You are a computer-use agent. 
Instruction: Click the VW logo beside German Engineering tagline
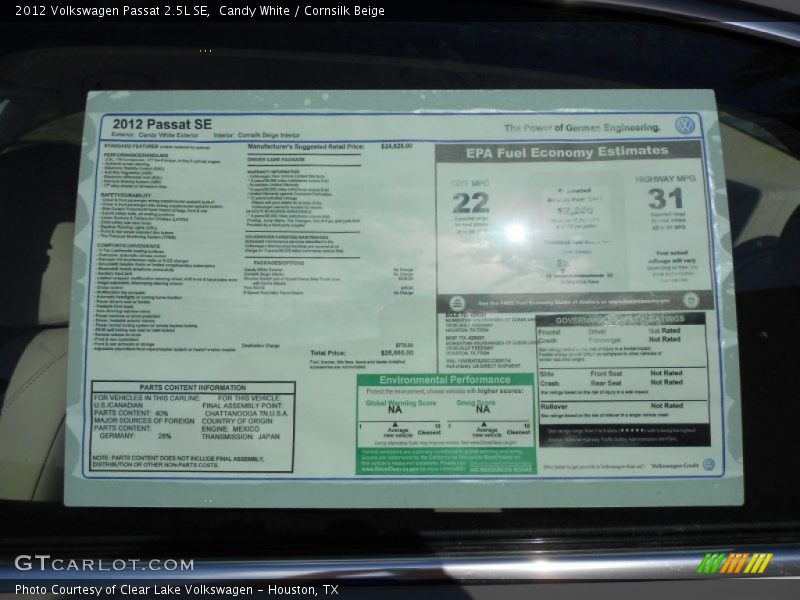tap(685, 125)
